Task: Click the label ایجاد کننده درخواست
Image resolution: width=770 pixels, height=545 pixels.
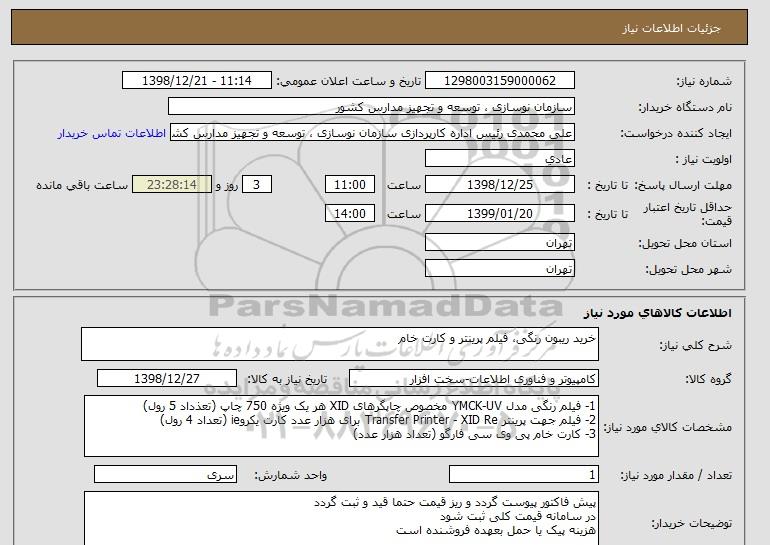Action: pos(676,134)
